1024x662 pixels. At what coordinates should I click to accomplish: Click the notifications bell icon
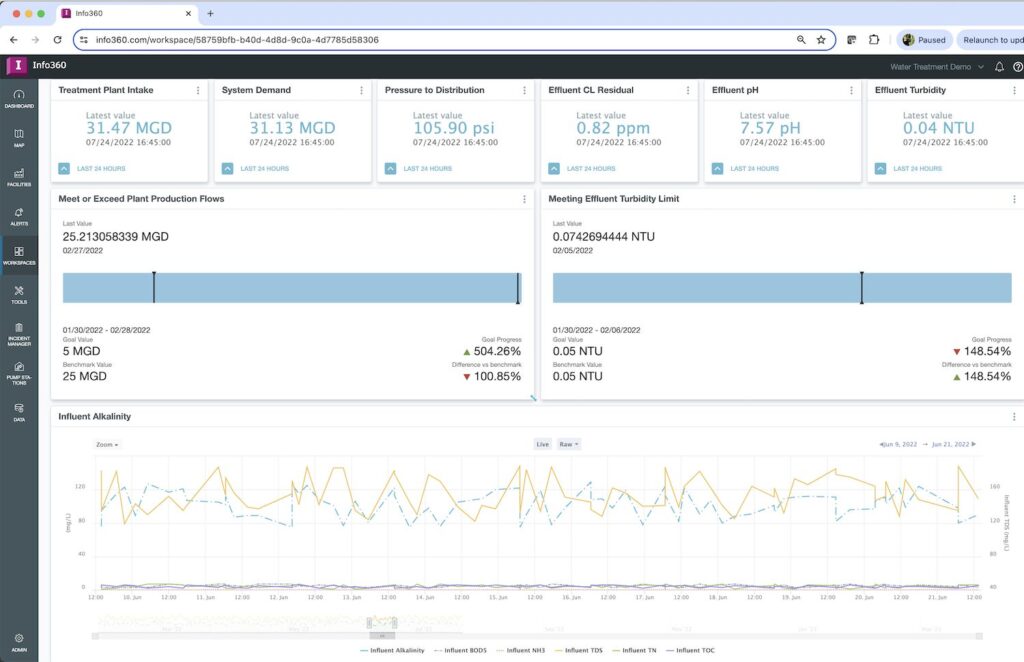998,67
